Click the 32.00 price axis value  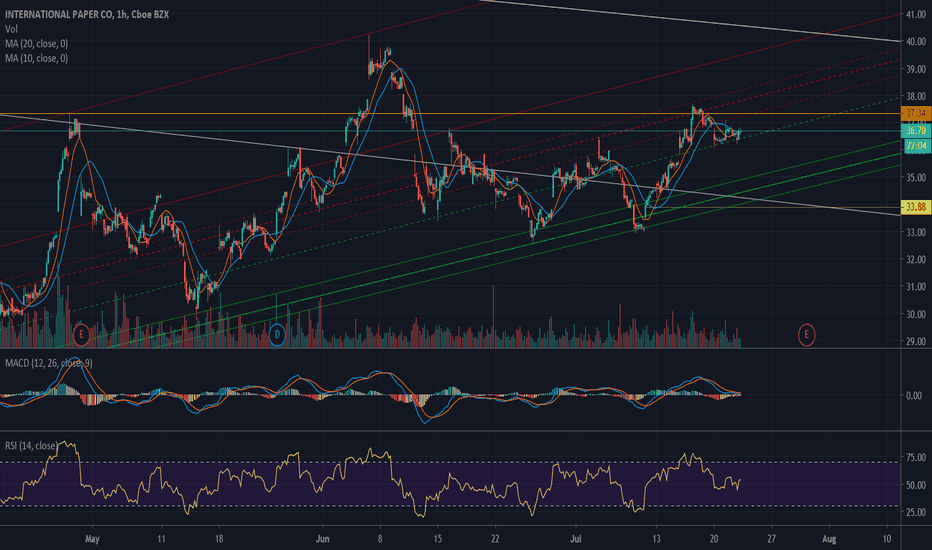coord(916,259)
